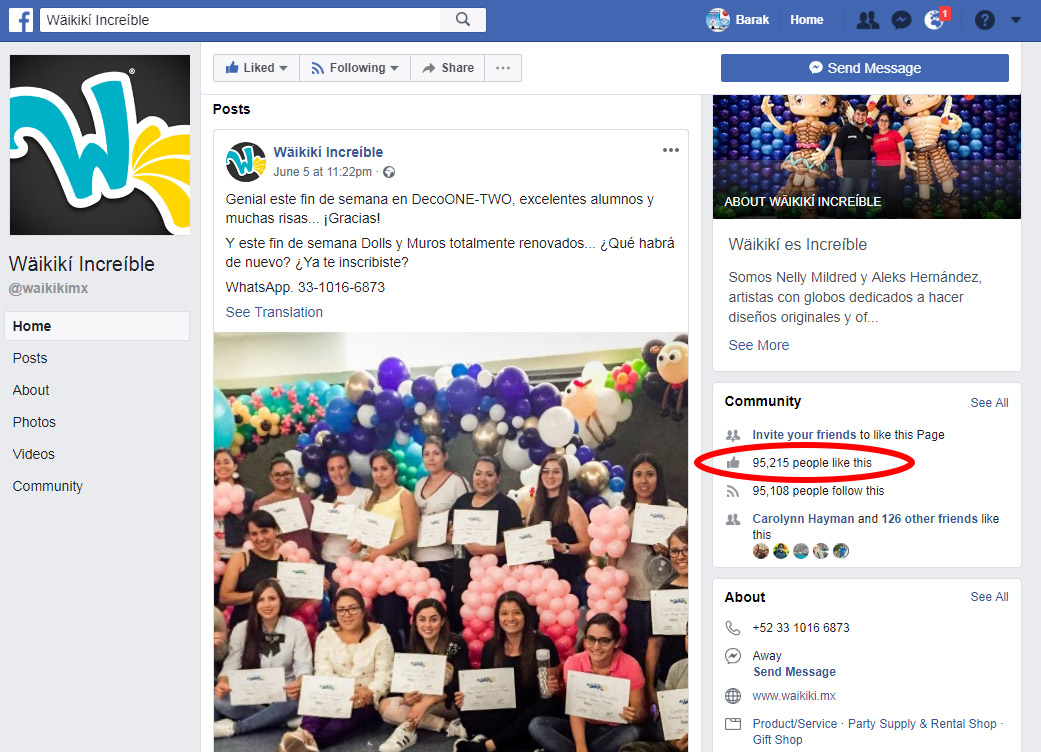Expand the Following dropdown
This screenshot has height=752, width=1041.
[x=354, y=68]
